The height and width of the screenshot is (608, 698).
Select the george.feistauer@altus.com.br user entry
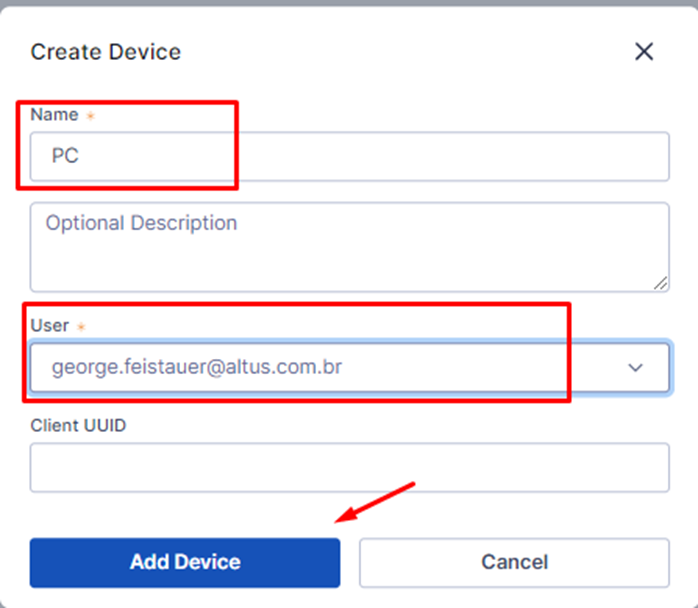point(197,367)
